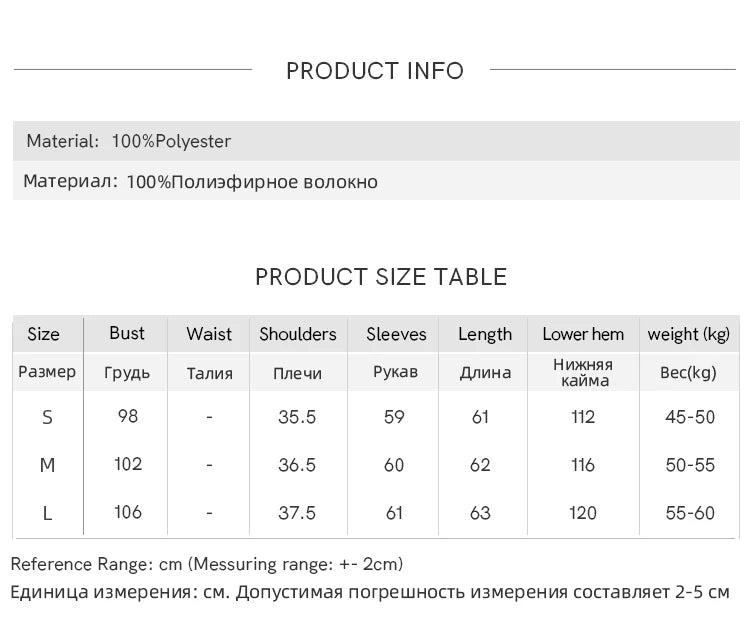The image size is (750, 629).
Task: Click the Bust column header
Action: 127,333
